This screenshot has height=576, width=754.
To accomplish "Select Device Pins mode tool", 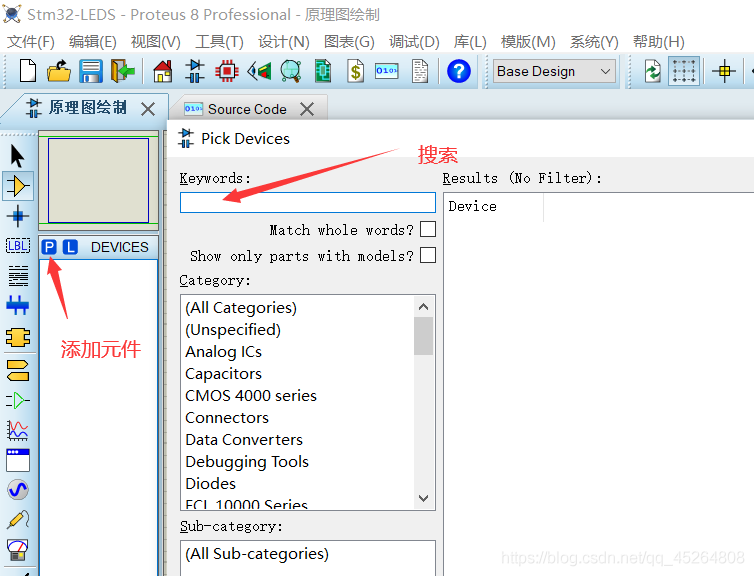I will click(x=18, y=400).
